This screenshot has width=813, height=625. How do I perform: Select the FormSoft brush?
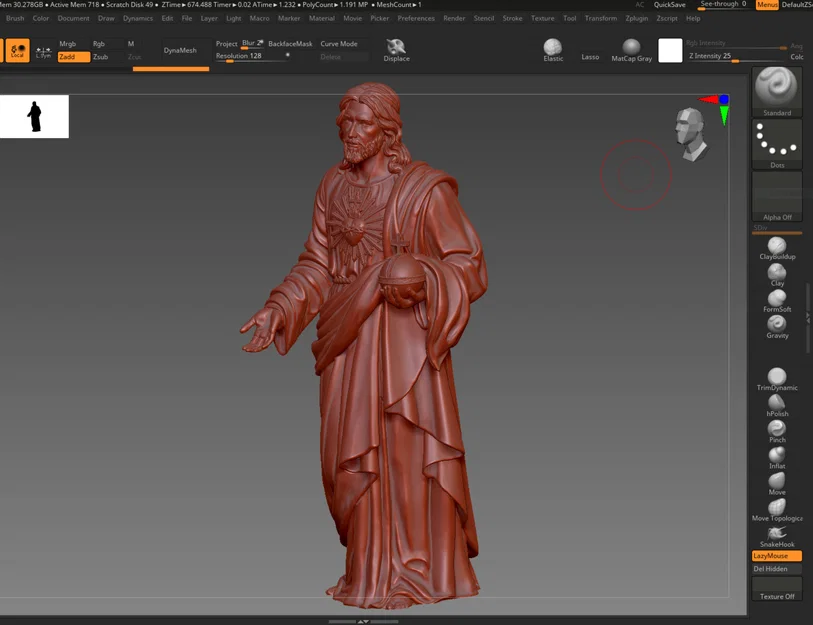click(x=777, y=301)
